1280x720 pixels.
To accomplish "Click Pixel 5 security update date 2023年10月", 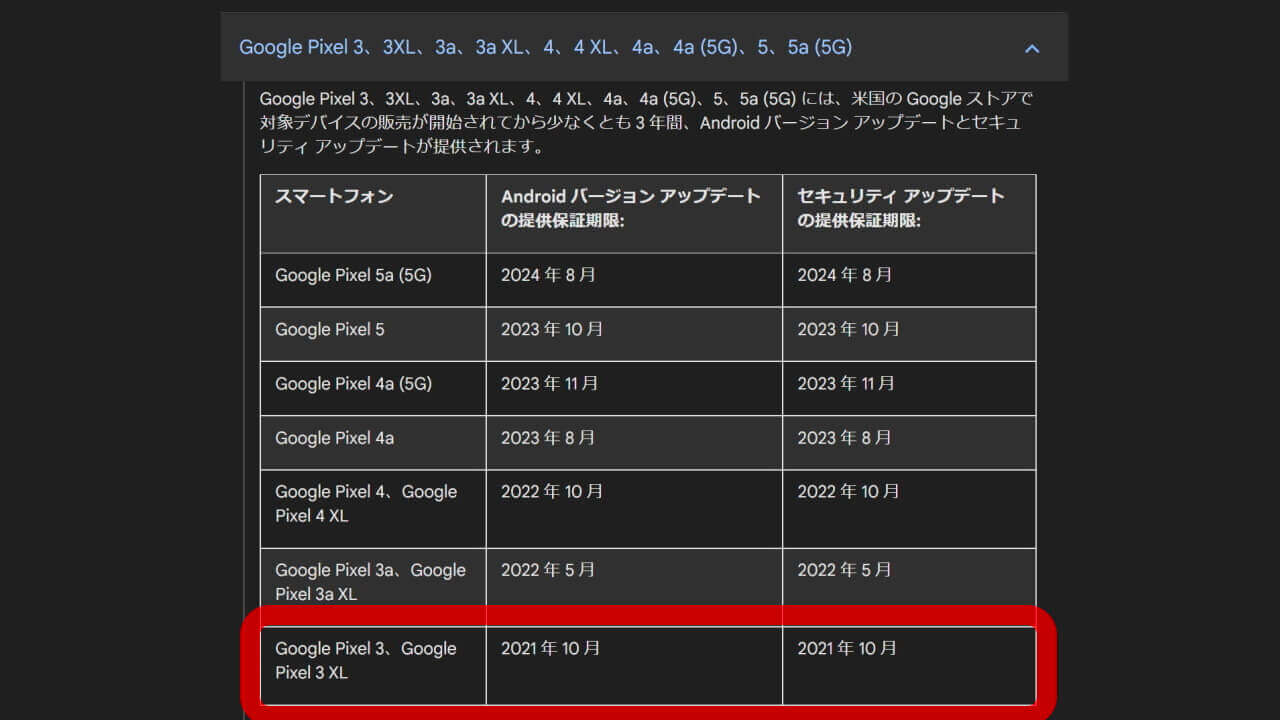I will click(848, 329).
